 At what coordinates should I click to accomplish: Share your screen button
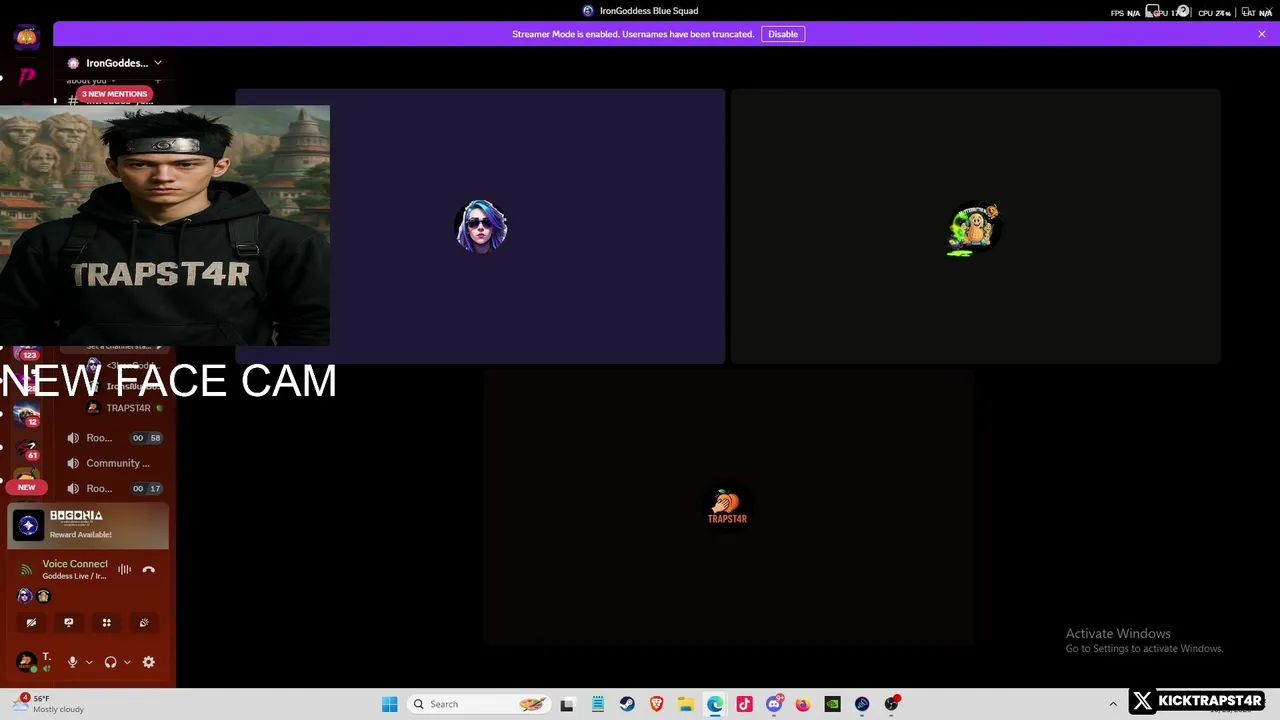68,622
